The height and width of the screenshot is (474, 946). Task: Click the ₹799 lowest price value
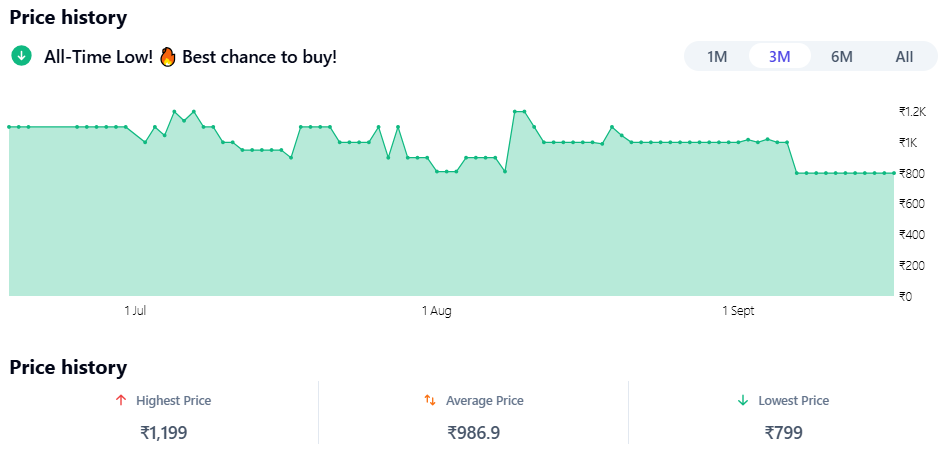coord(784,433)
